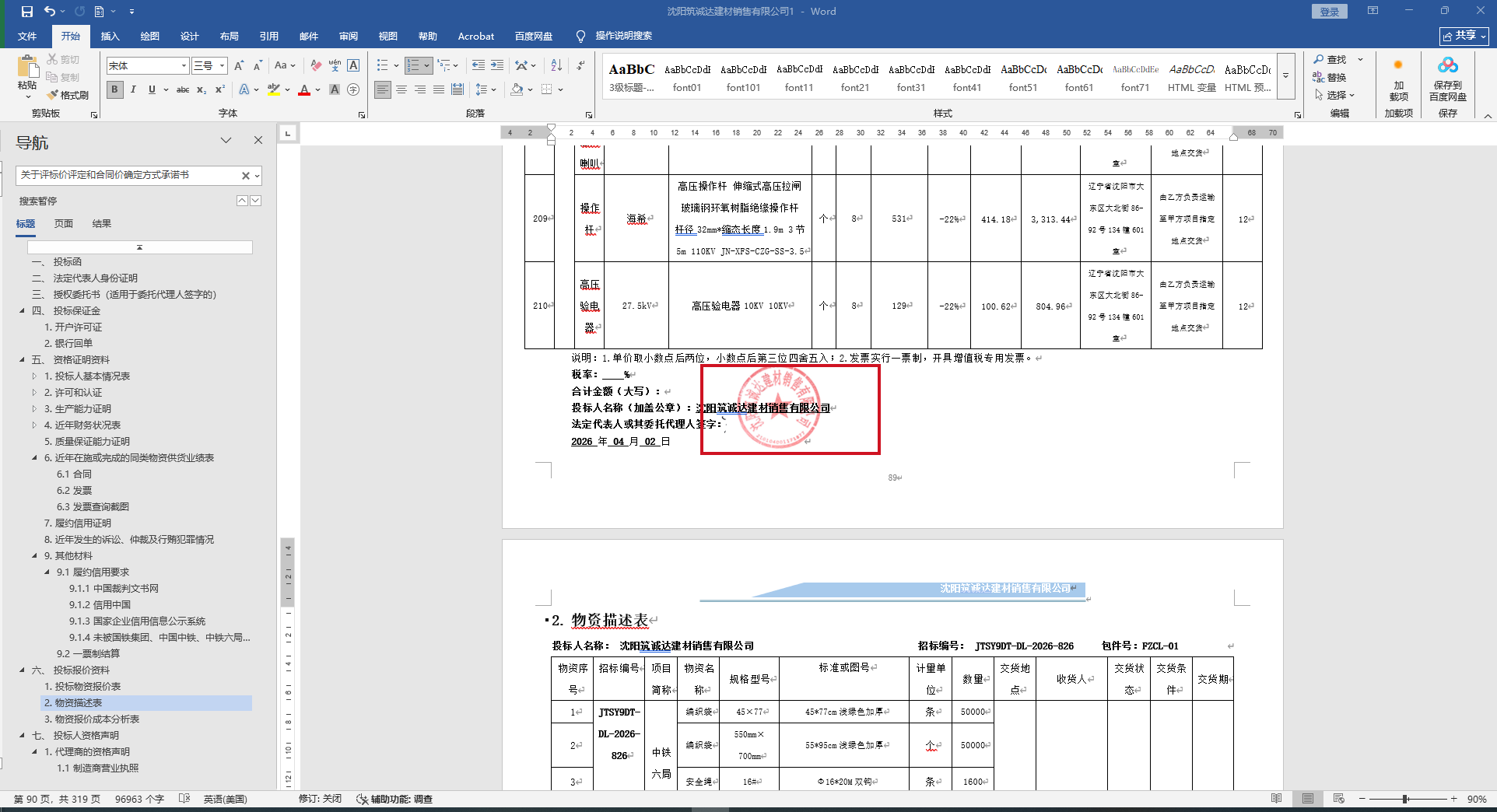Open the Paragraph dialog launcher
1497x812 pixels.
coord(589,115)
